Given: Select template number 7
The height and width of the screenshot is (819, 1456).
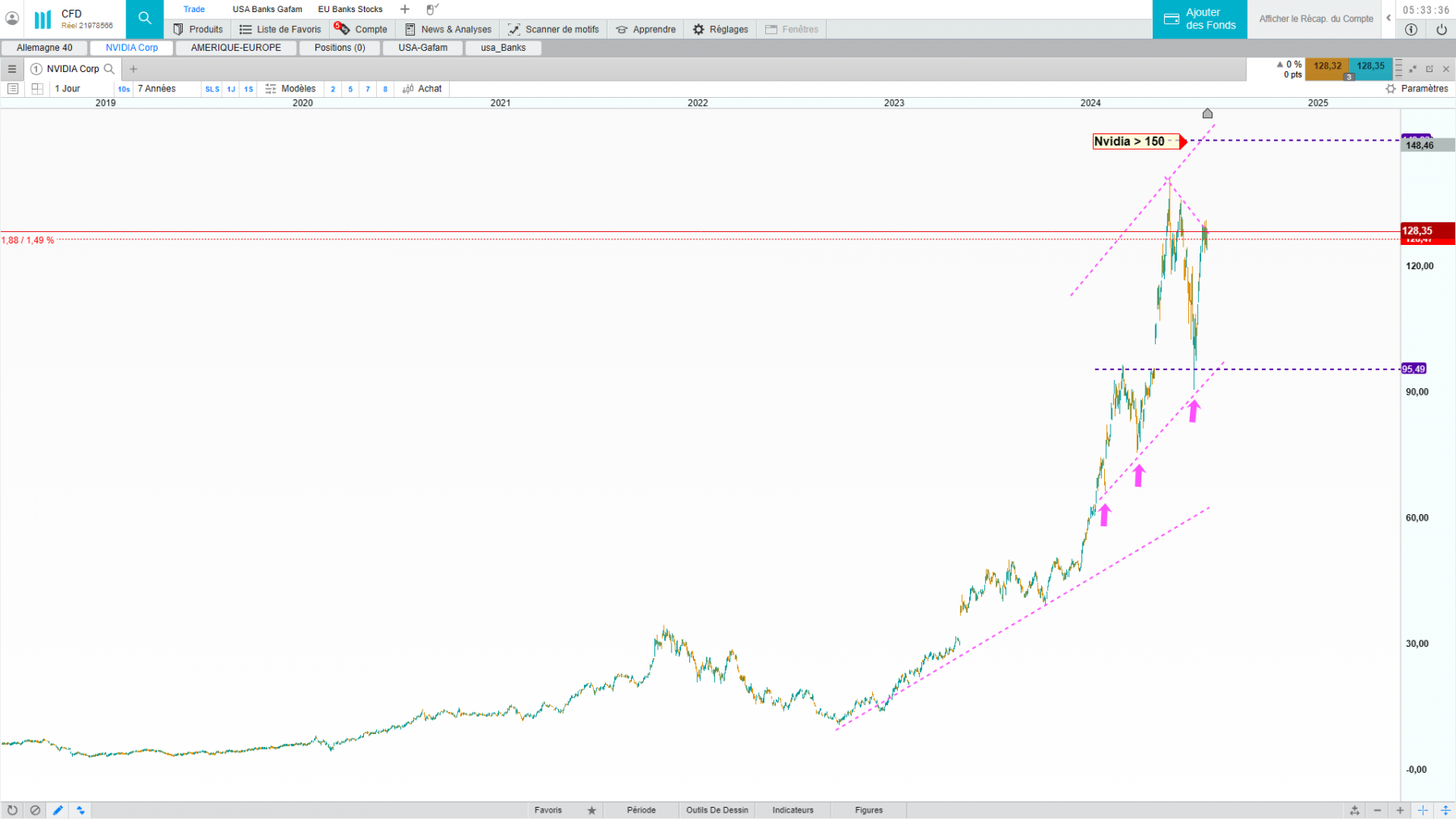Looking at the screenshot, I should pos(368,89).
